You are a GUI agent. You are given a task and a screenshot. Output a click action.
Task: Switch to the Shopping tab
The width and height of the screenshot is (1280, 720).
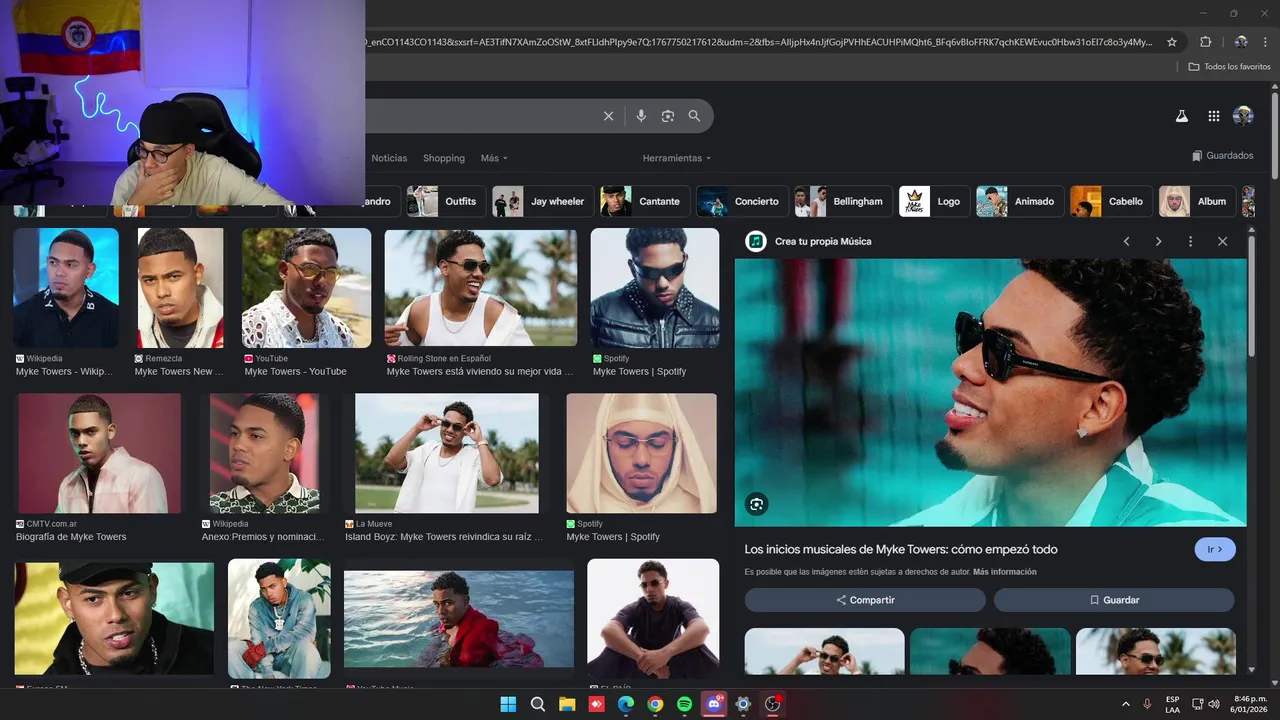pos(444,158)
